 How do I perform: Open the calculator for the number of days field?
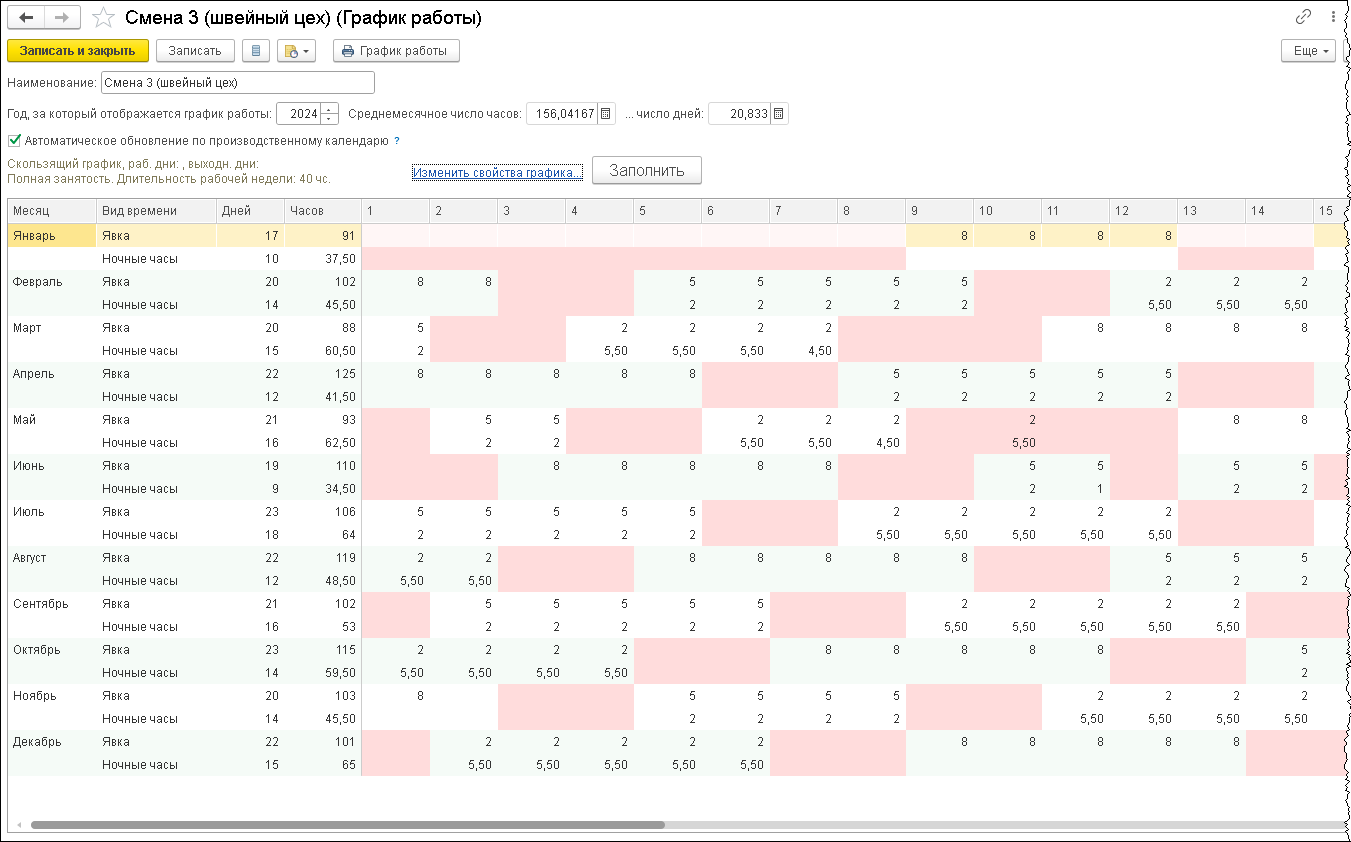[x=779, y=114]
